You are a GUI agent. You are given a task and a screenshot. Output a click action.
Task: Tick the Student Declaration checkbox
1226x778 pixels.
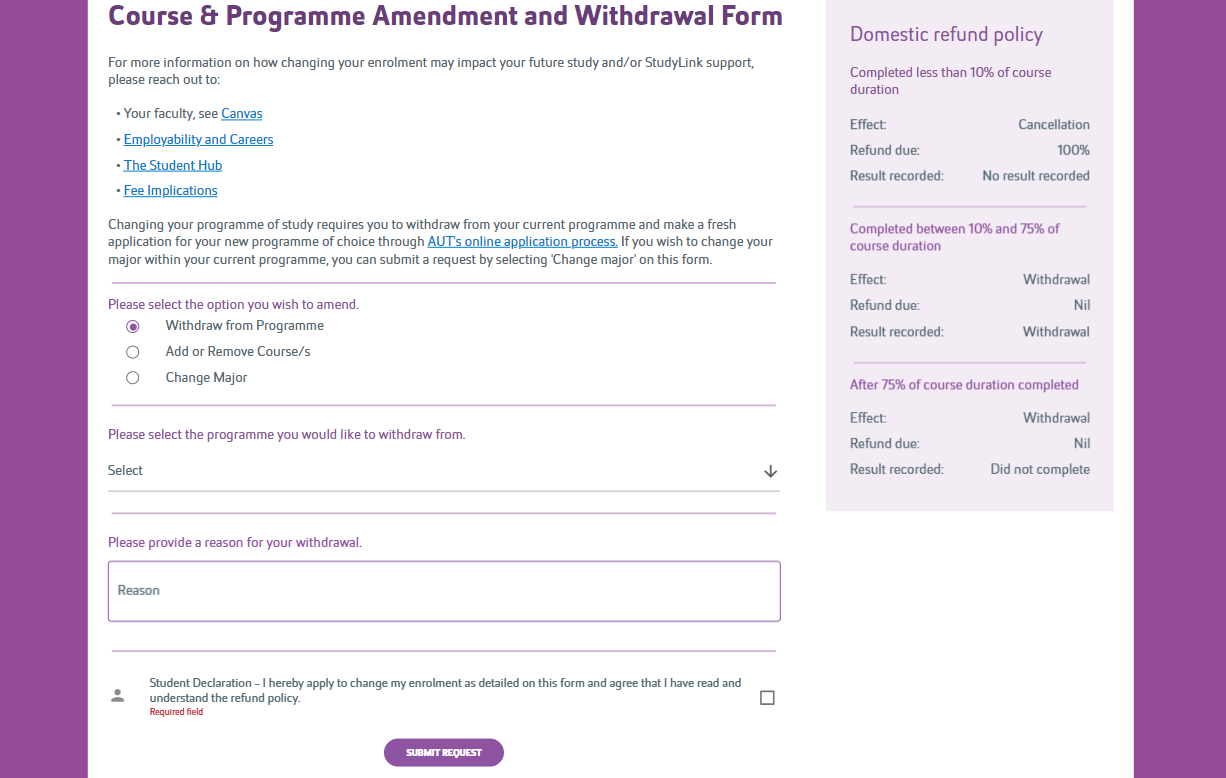(767, 697)
